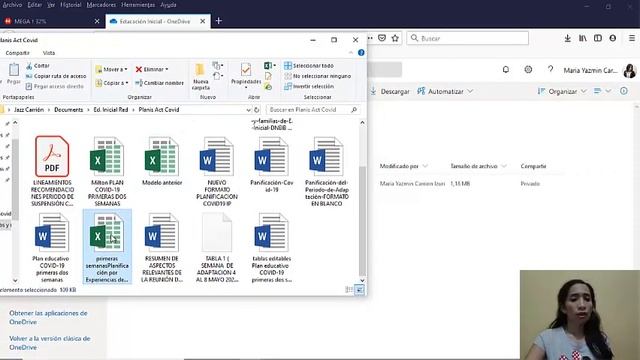The width and height of the screenshot is (640, 360).
Task: Expand the address bar history dropdown
Action: (248, 110)
